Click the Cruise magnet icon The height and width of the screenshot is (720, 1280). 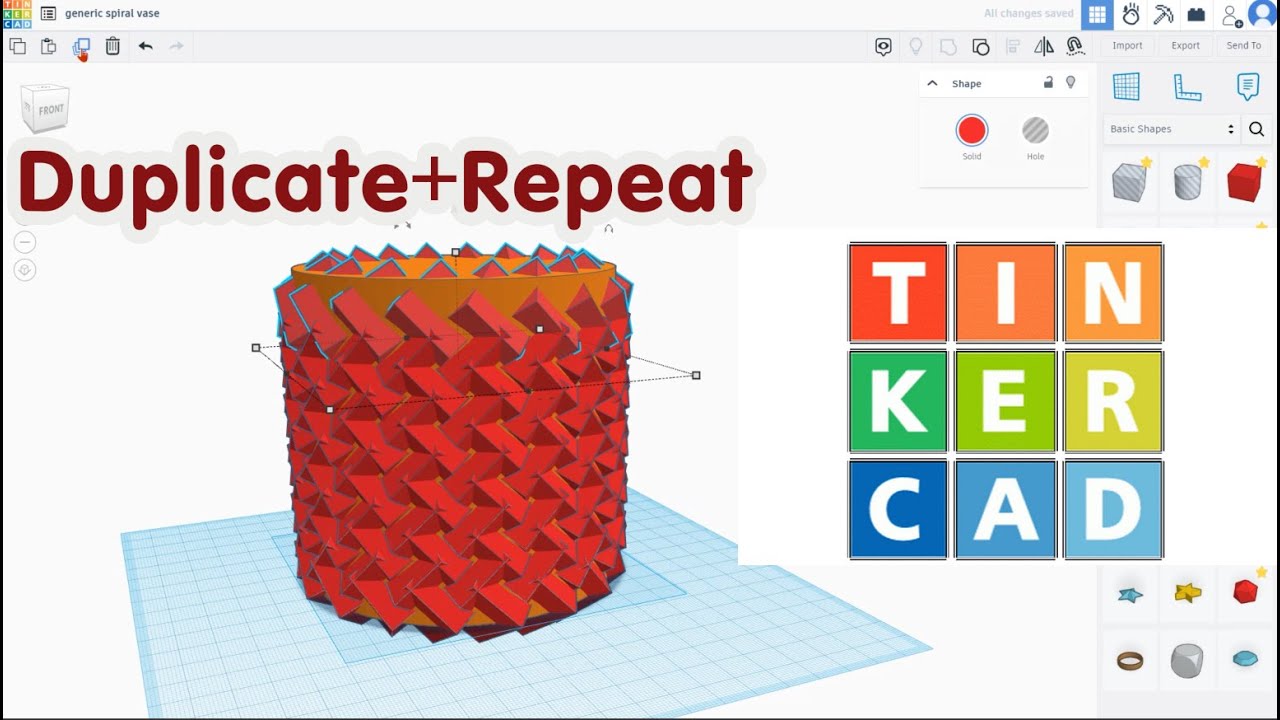[x=1076, y=46]
